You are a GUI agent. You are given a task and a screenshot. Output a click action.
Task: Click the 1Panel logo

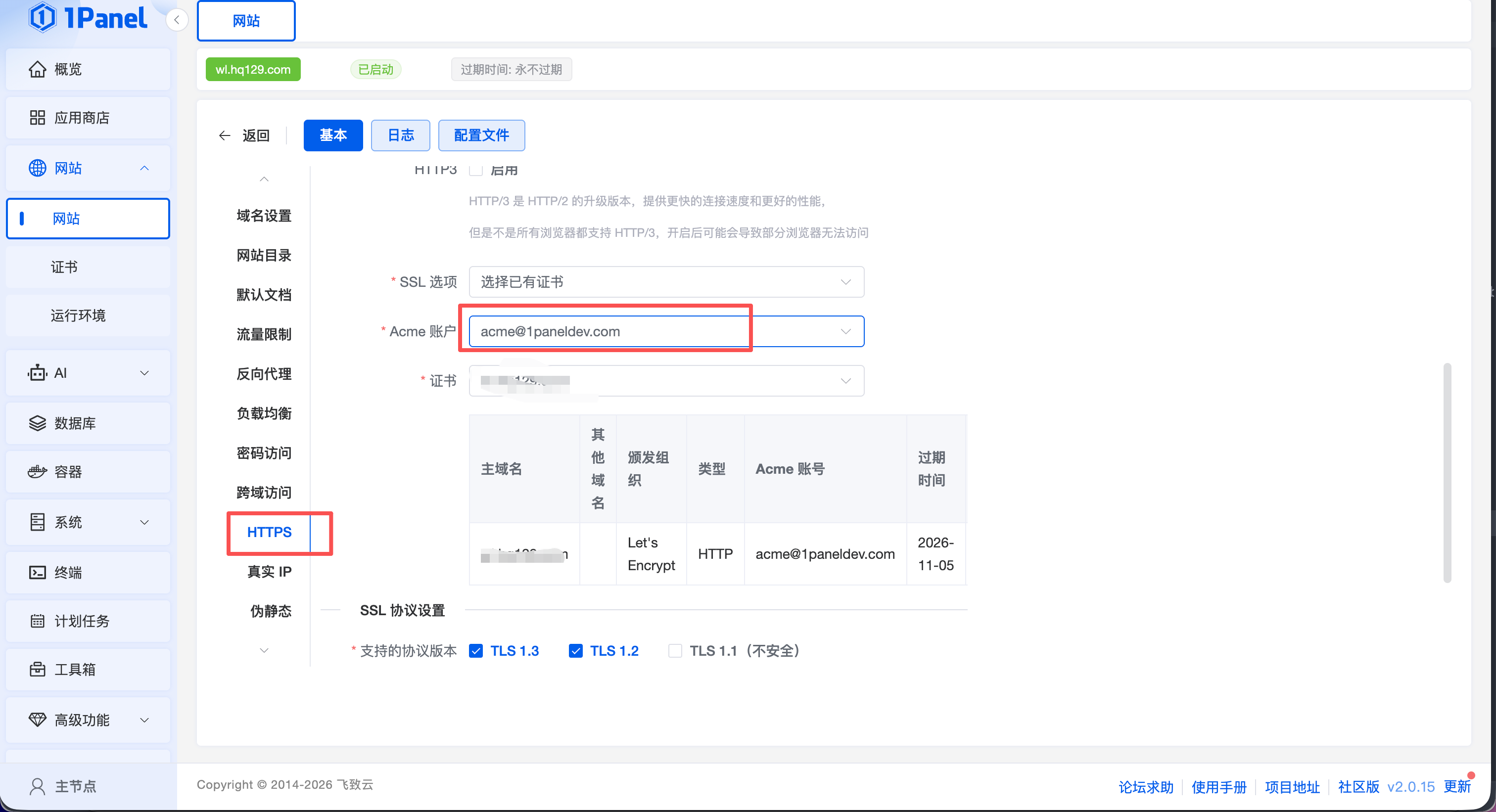click(x=88, y=17)
